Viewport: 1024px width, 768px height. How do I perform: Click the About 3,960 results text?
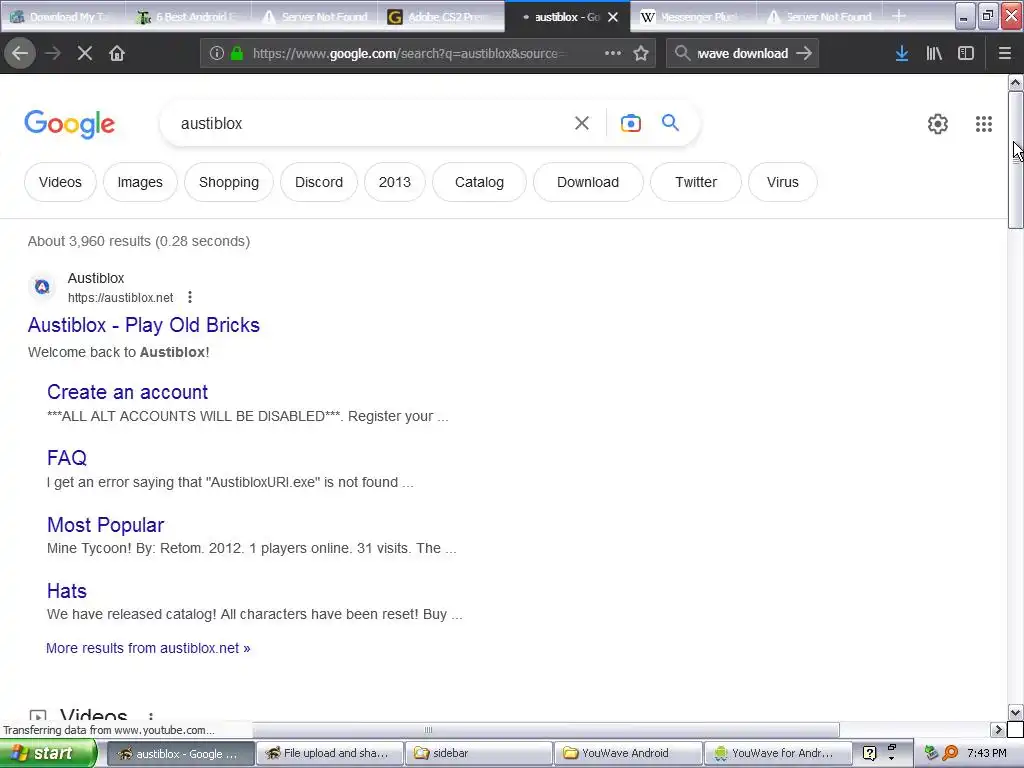click(x=138, y=241)
